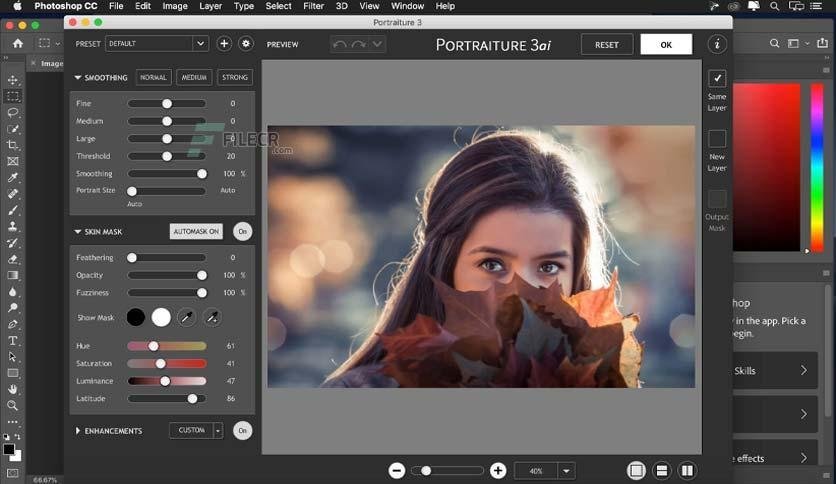The height and width of the screenshot is (484, 836).
Task: Open the Image menu
Action: click(175, 6)
